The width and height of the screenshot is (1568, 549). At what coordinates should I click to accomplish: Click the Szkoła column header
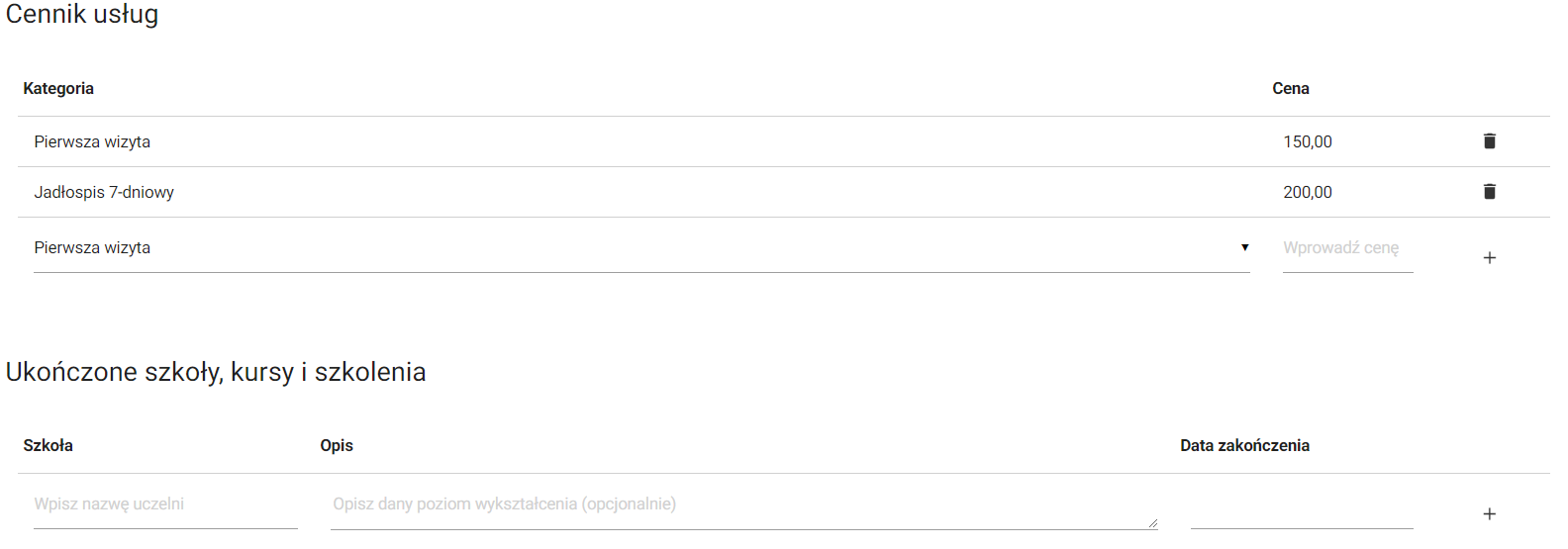[48, 446]
